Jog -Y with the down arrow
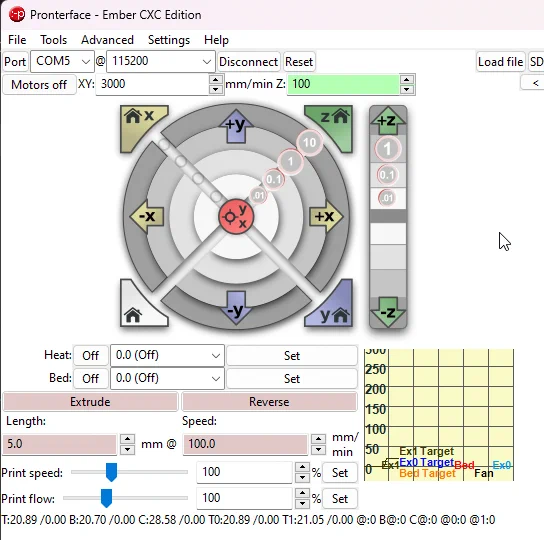Viewport: 544px width, 540px height. tap(236, 308)
